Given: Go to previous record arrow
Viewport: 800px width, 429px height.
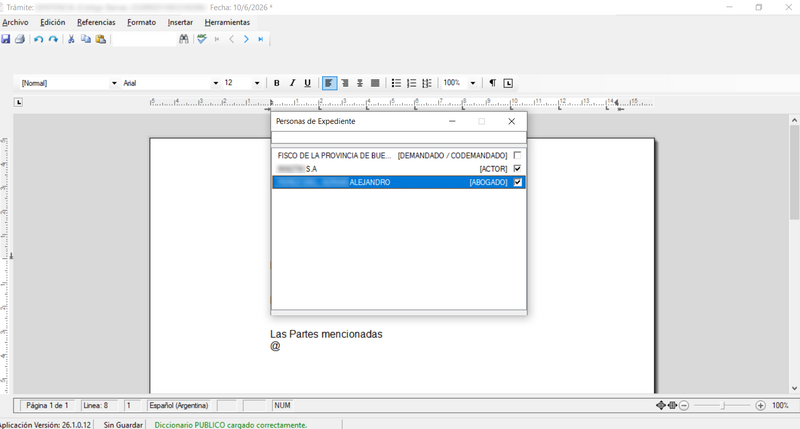Looking at the screenshot, I should click(232, 39).
